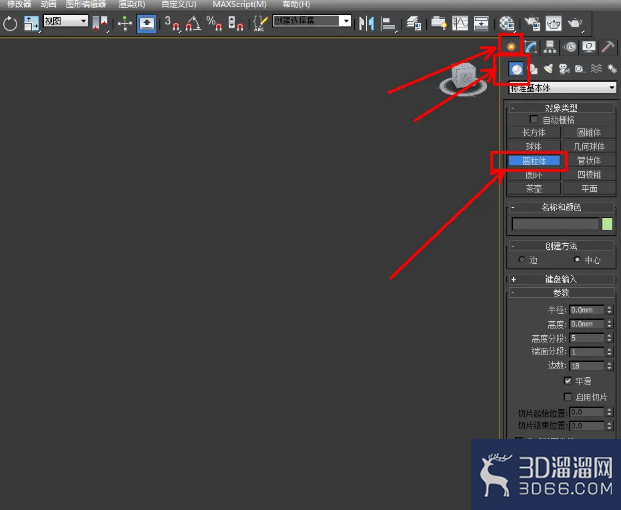
Task: Select the Lights category icon
Action: pyautogui.click(x=549, y=69)
